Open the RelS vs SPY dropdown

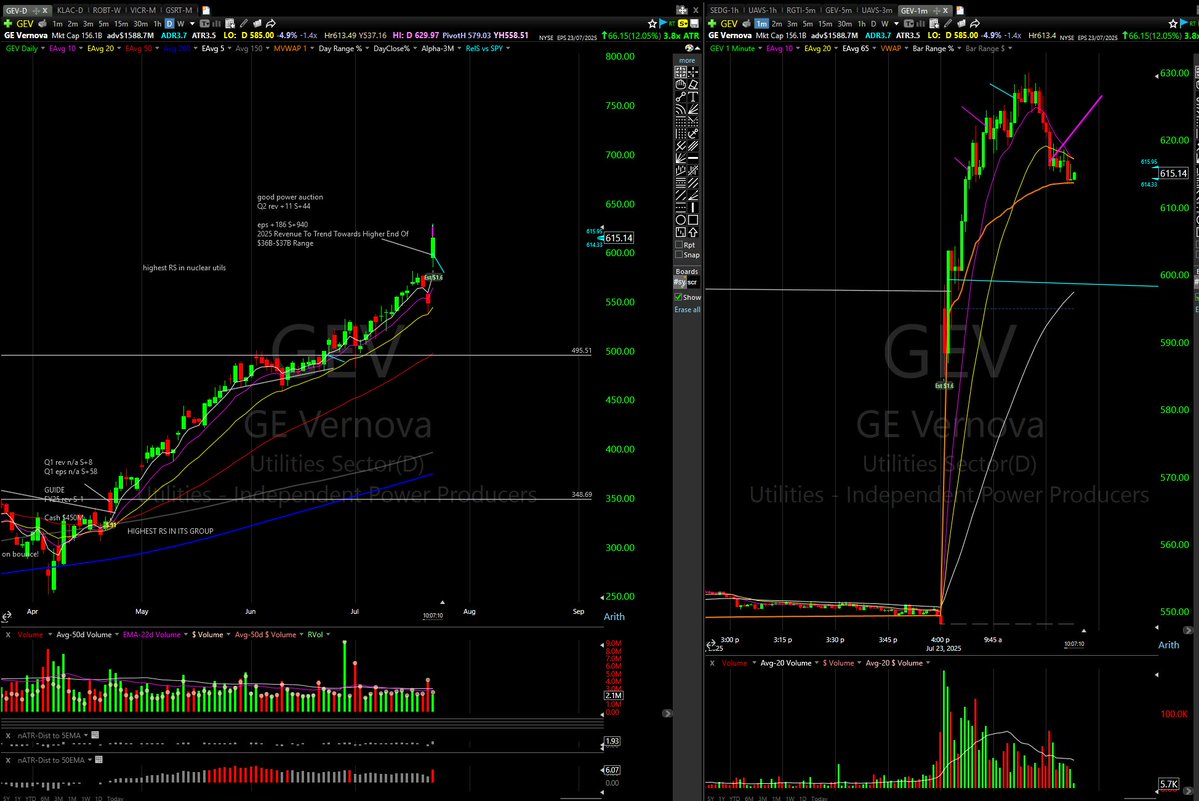pos(508,48)
